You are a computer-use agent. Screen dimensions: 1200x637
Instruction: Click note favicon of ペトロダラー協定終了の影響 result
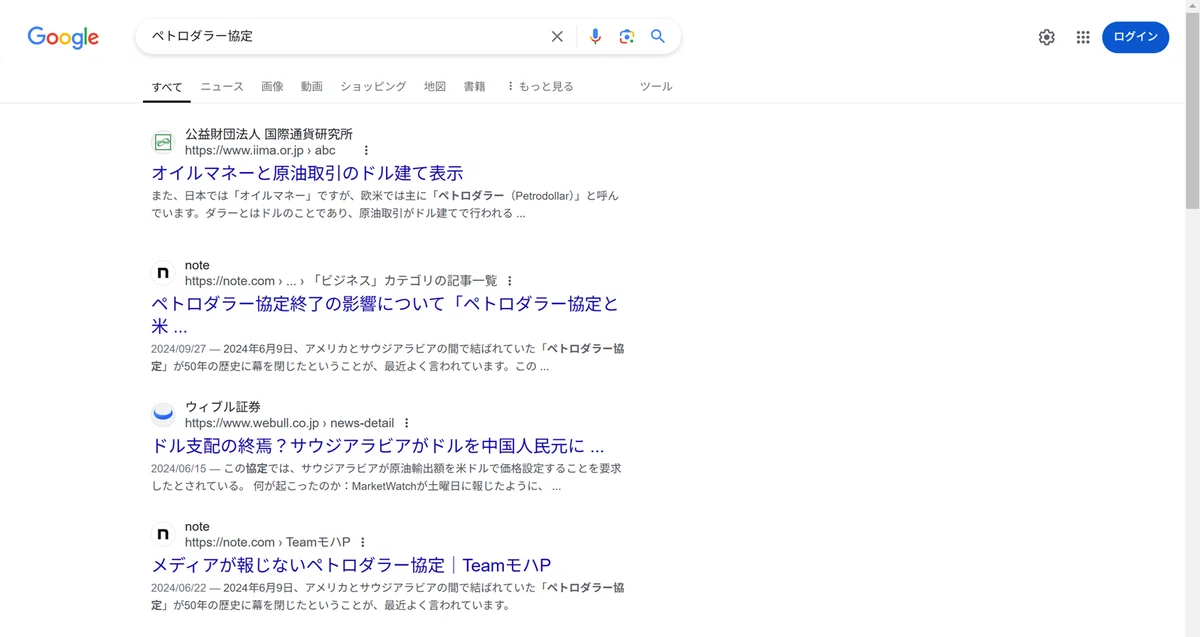pyautogui.click(x=163, y=273)
